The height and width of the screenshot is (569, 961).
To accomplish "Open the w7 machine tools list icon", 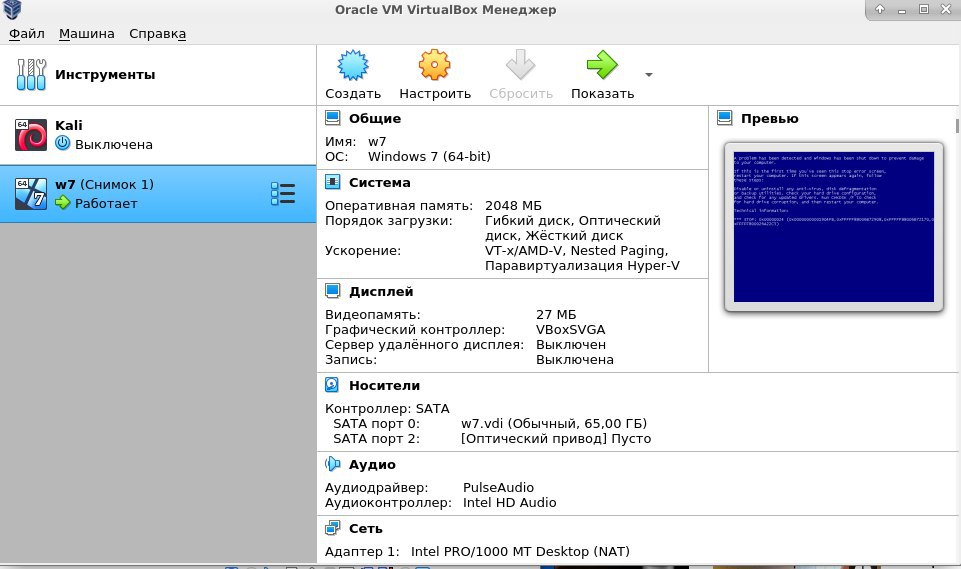I will 283,194.
